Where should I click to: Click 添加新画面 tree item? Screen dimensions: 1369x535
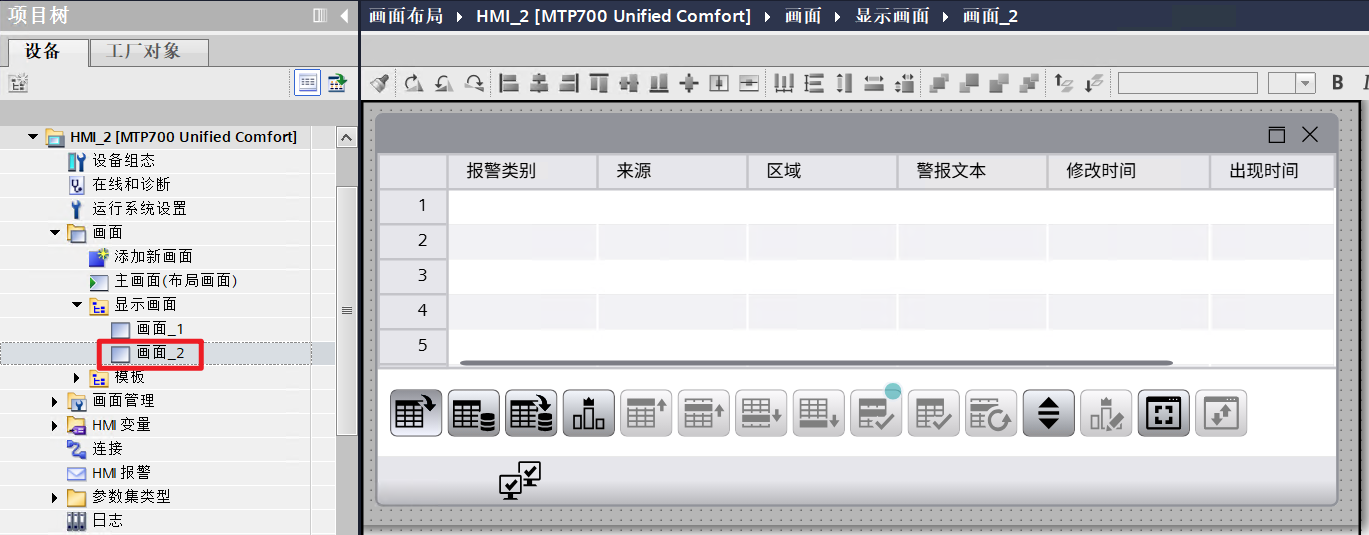coord(153,256)
